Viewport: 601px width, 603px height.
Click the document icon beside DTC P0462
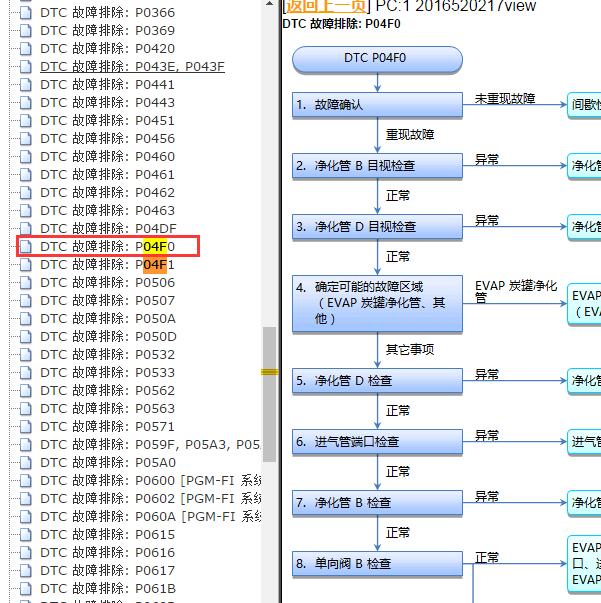click(x=25, y=193)
